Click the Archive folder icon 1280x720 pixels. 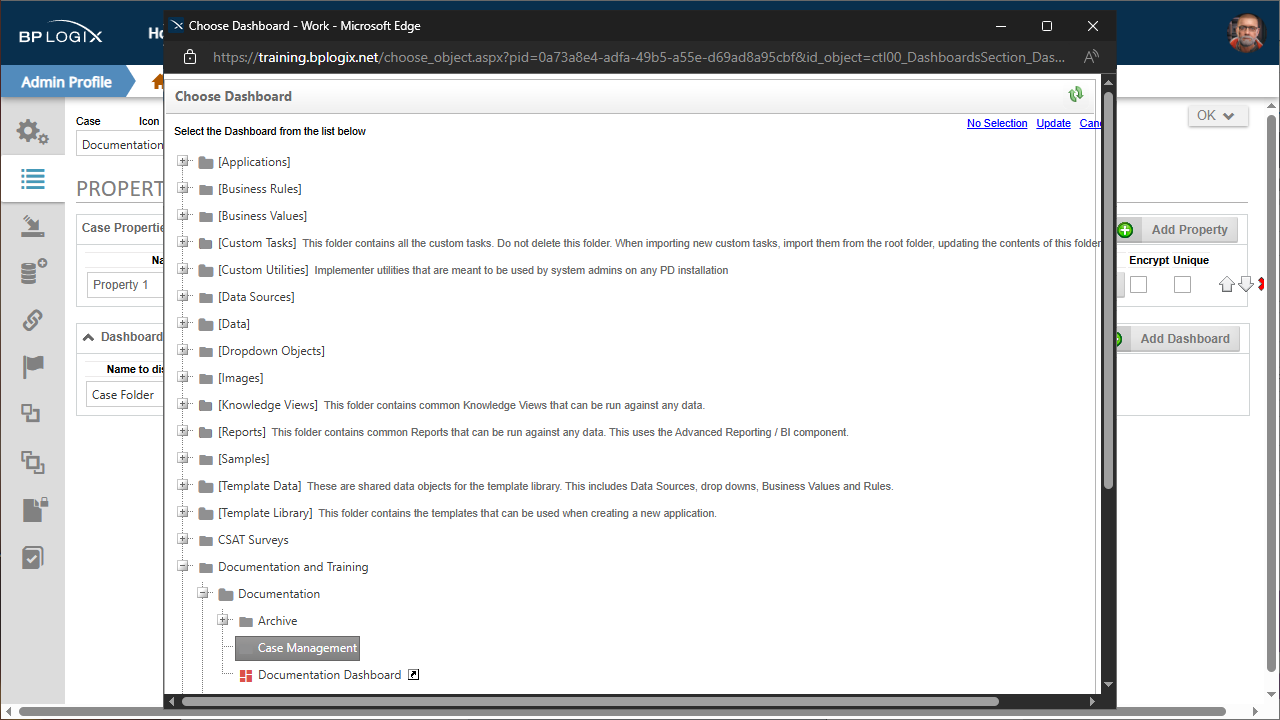pyautogui.click(x=246, y=621)
